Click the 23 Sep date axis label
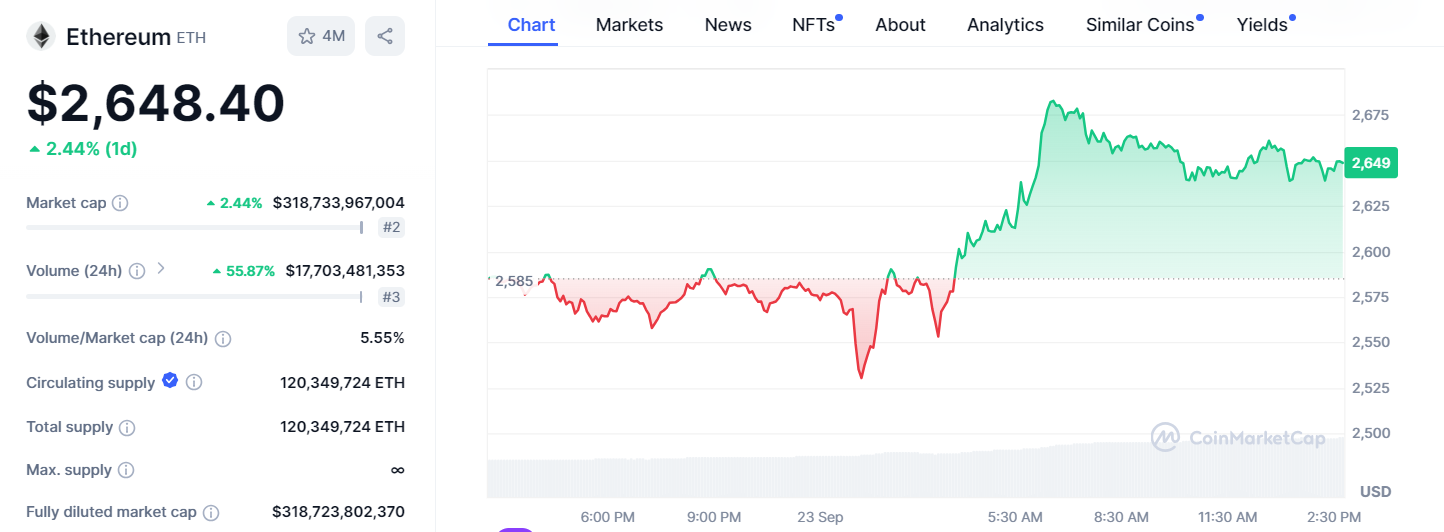 [x=820, y=517]
